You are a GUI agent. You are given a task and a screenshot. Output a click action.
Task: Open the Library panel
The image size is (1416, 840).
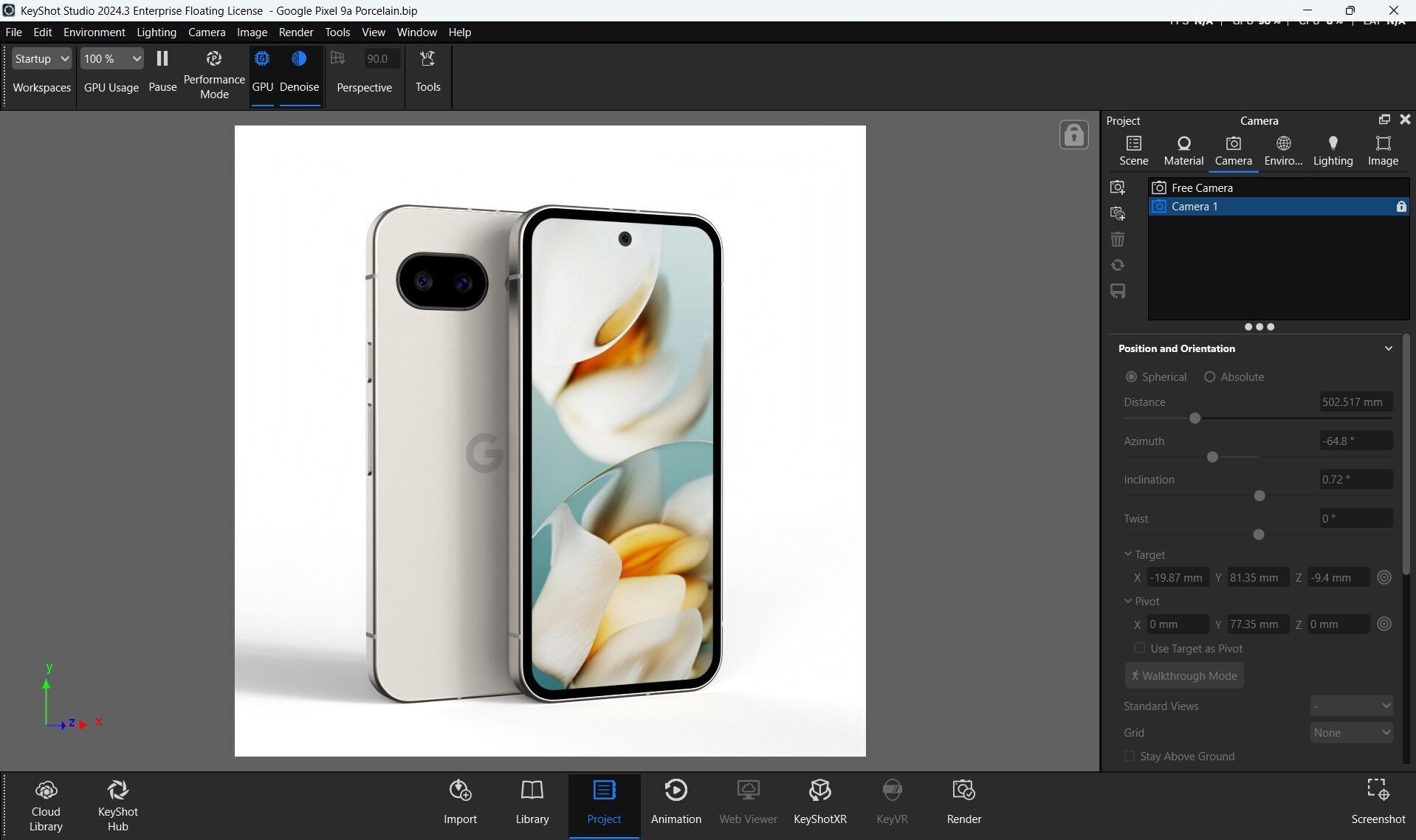click(532, 802)
